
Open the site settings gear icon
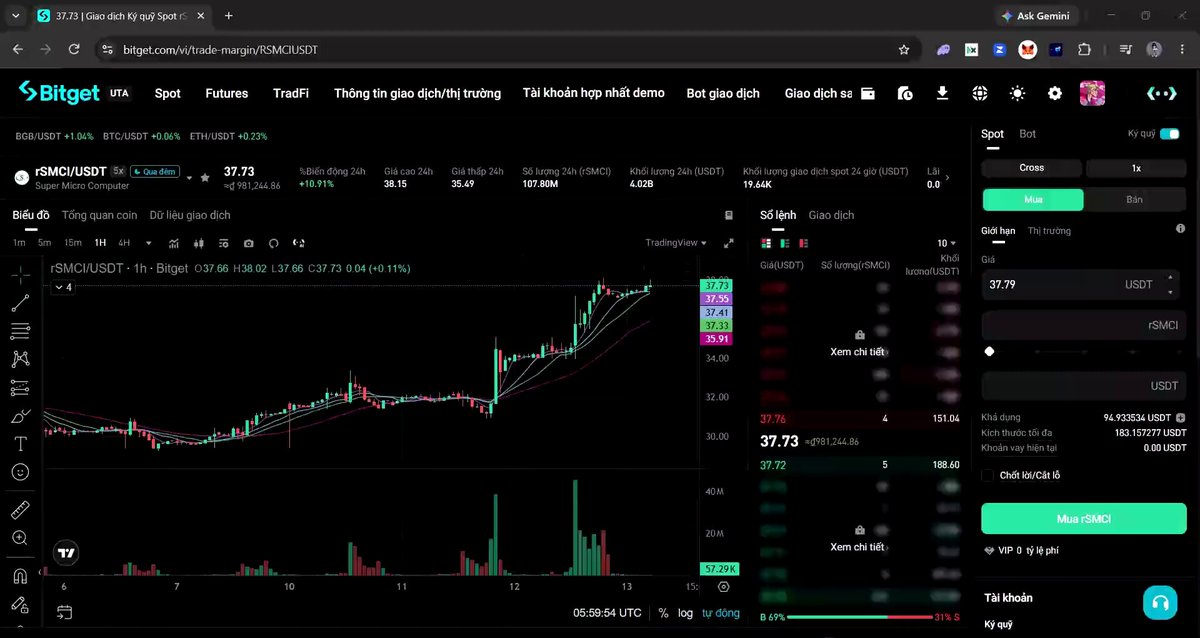(1054, 93)
